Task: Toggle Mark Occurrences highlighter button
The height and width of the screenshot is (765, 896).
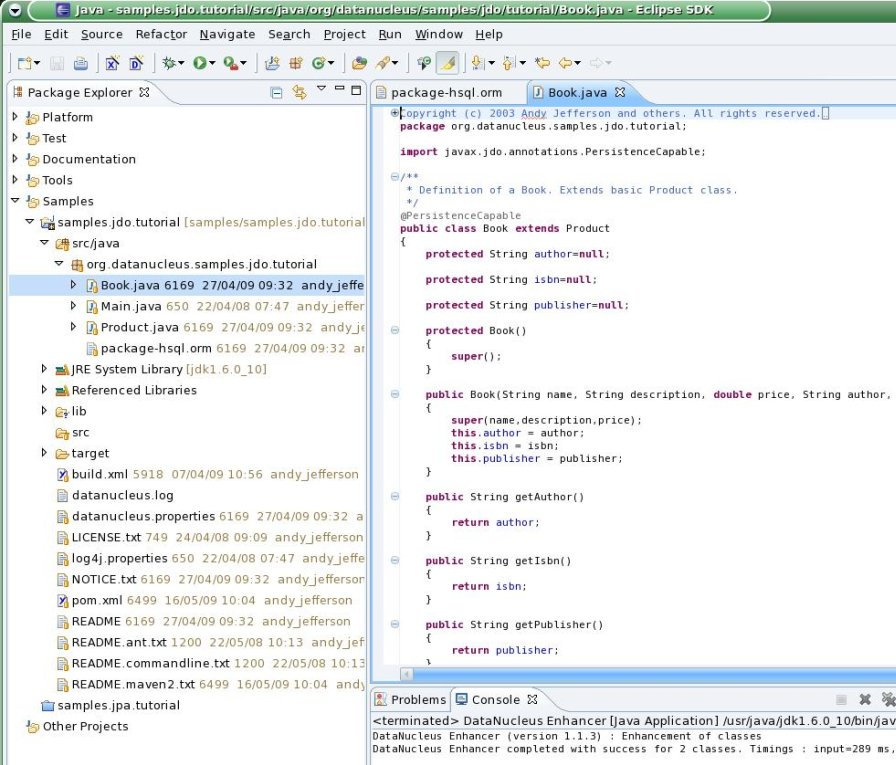Action: 448,63
